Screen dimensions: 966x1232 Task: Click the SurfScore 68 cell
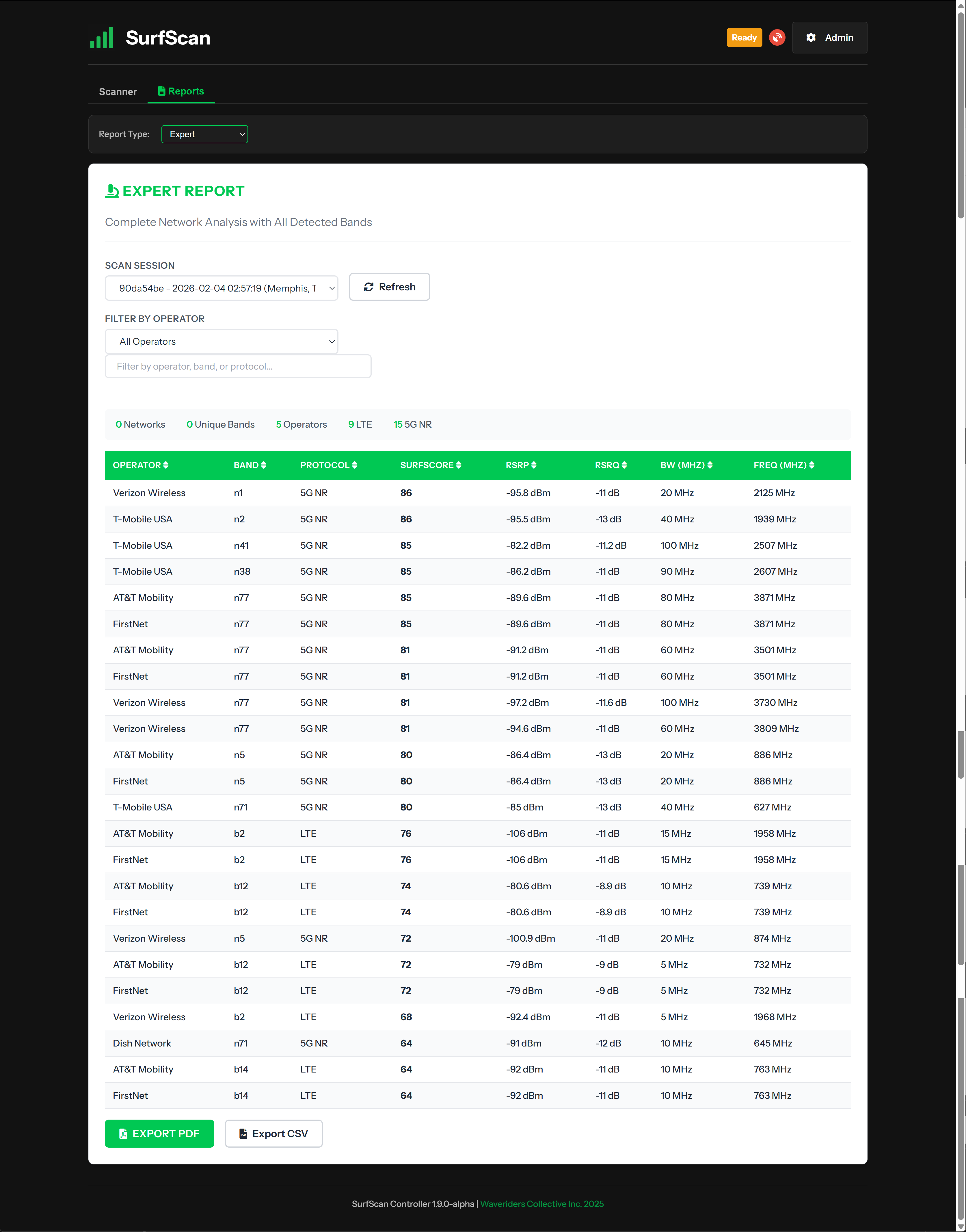tap(406, 1017)
